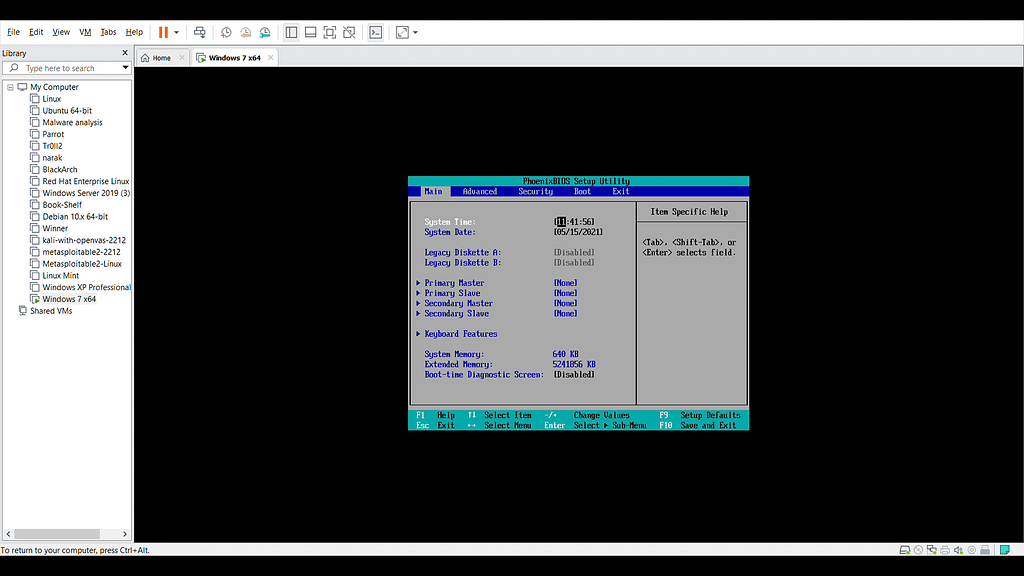Open the View menu
The image size is (1024, 576).
click(61, 32)
